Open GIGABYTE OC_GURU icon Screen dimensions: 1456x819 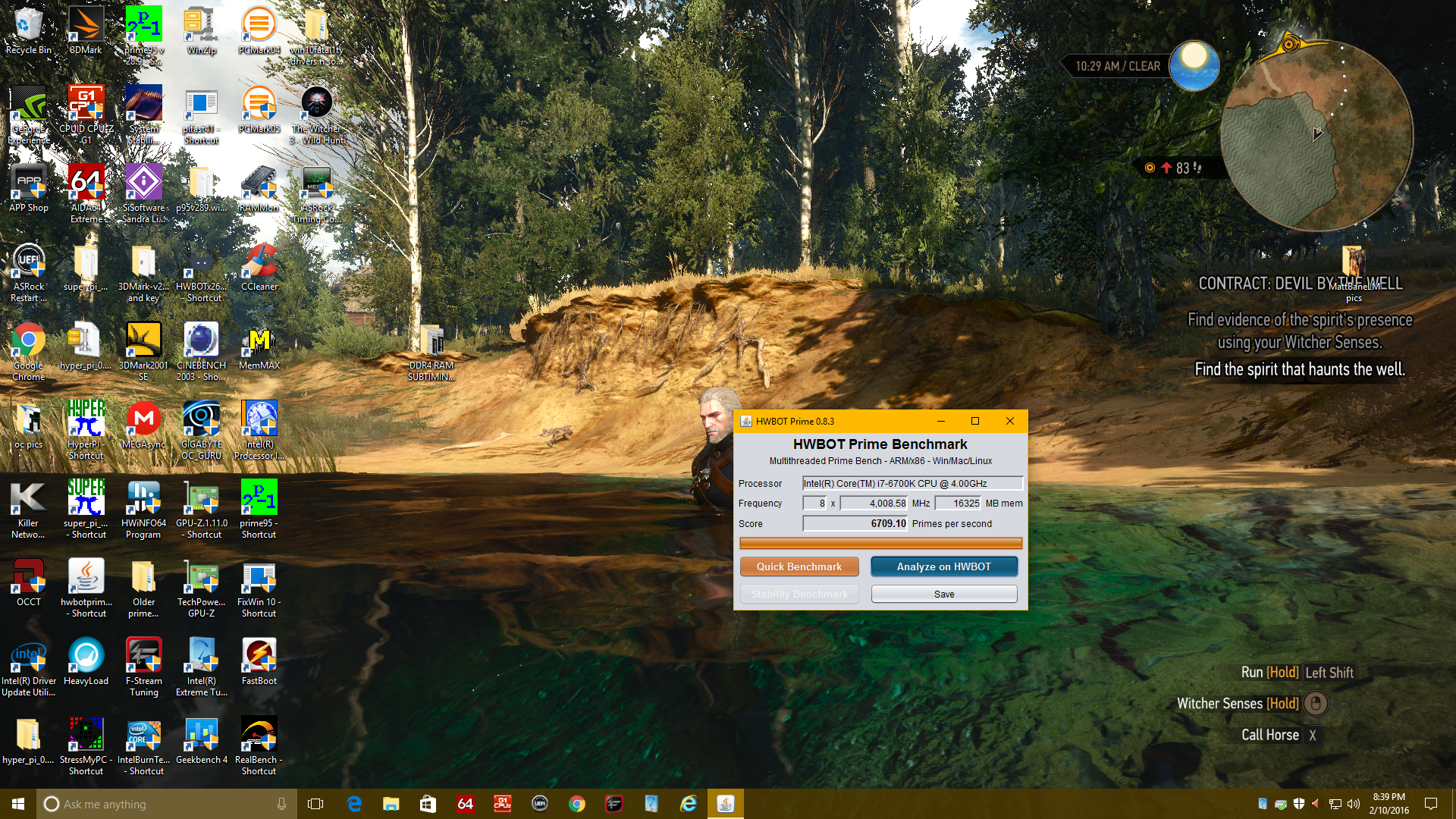tap(201, 430)
